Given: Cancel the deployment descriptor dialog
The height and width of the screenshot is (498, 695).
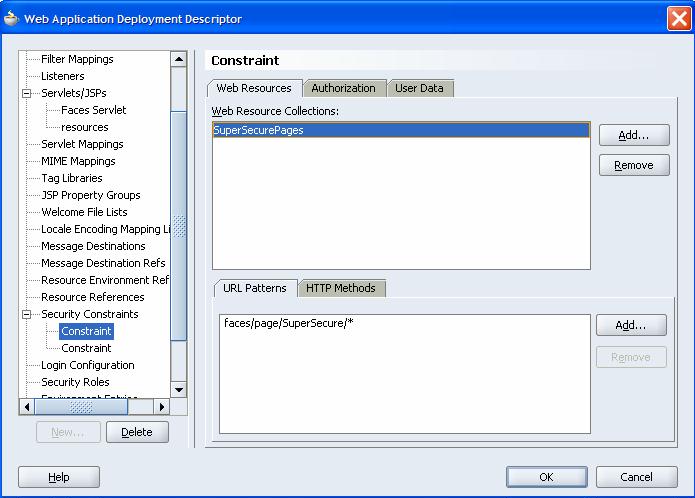Looking at the screenshot, I should pos(636,477).
